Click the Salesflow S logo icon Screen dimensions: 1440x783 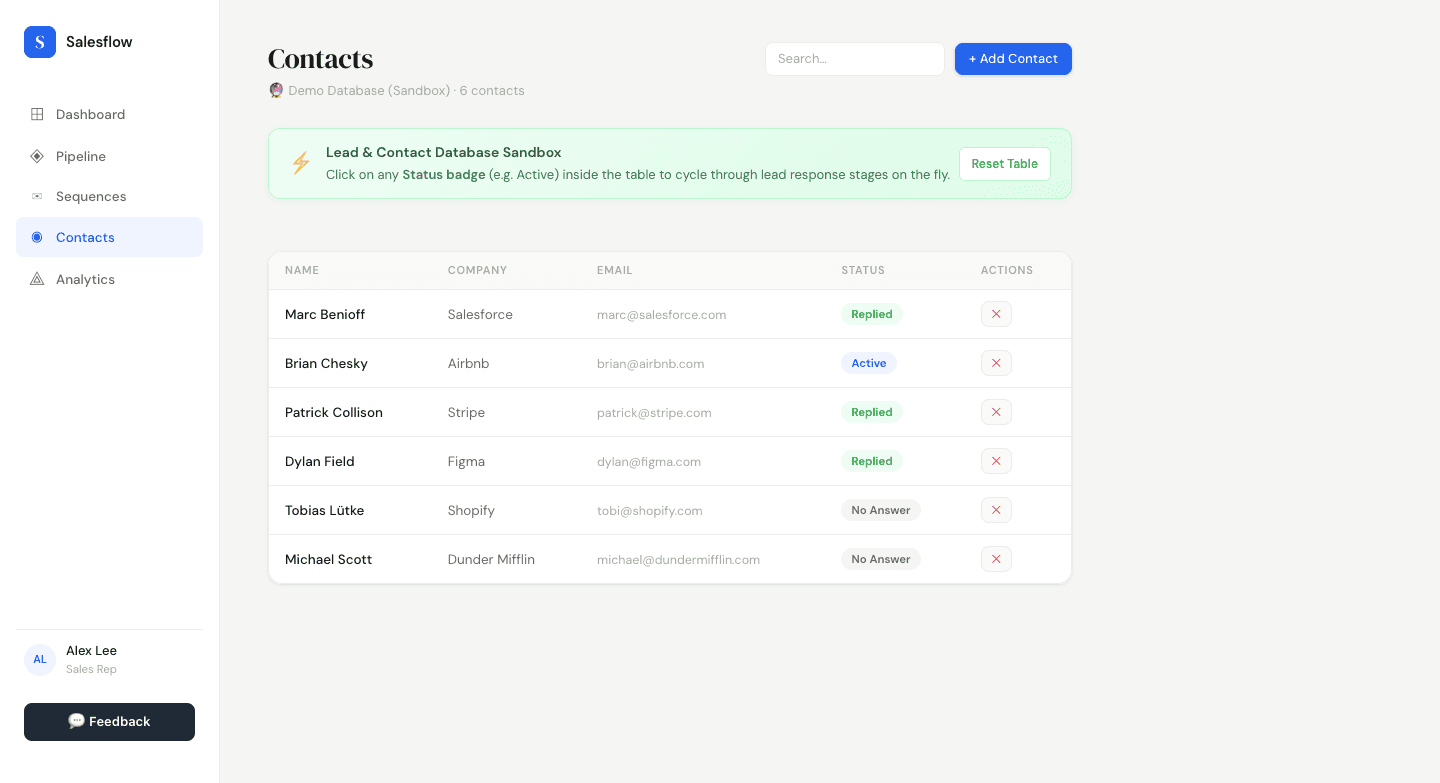(x=40, y=42)
